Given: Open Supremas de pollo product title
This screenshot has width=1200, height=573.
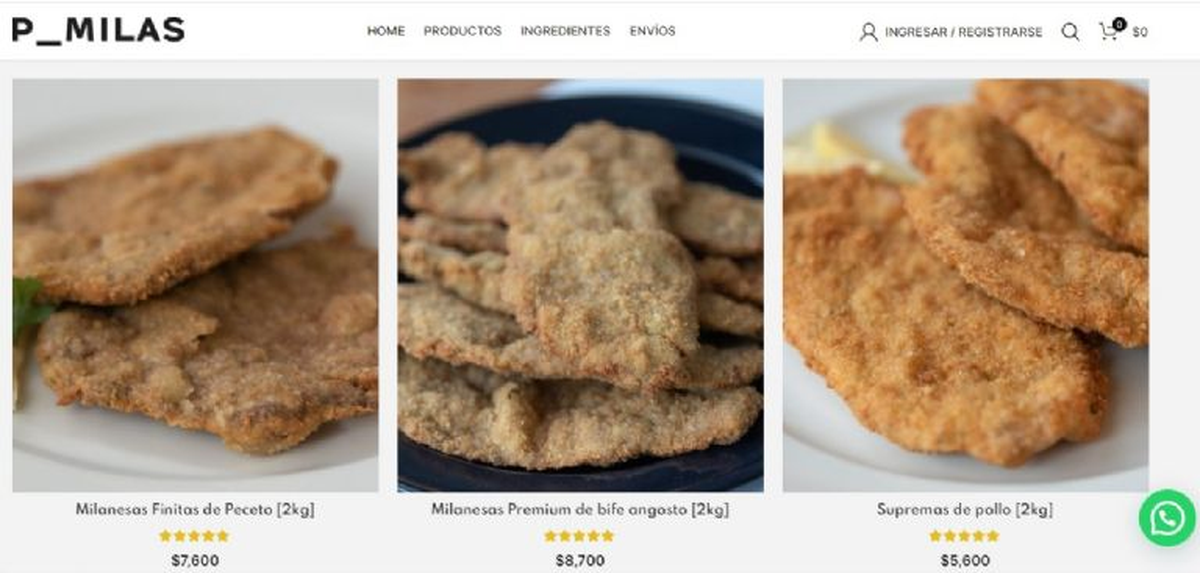Looking at the screenshot, I should (x=965, y=509).
